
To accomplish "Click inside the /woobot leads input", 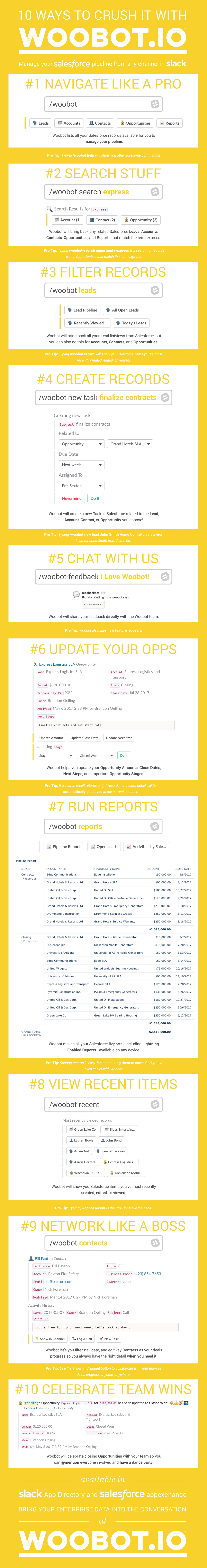I will pyautogui.click(x=103, y=290).
